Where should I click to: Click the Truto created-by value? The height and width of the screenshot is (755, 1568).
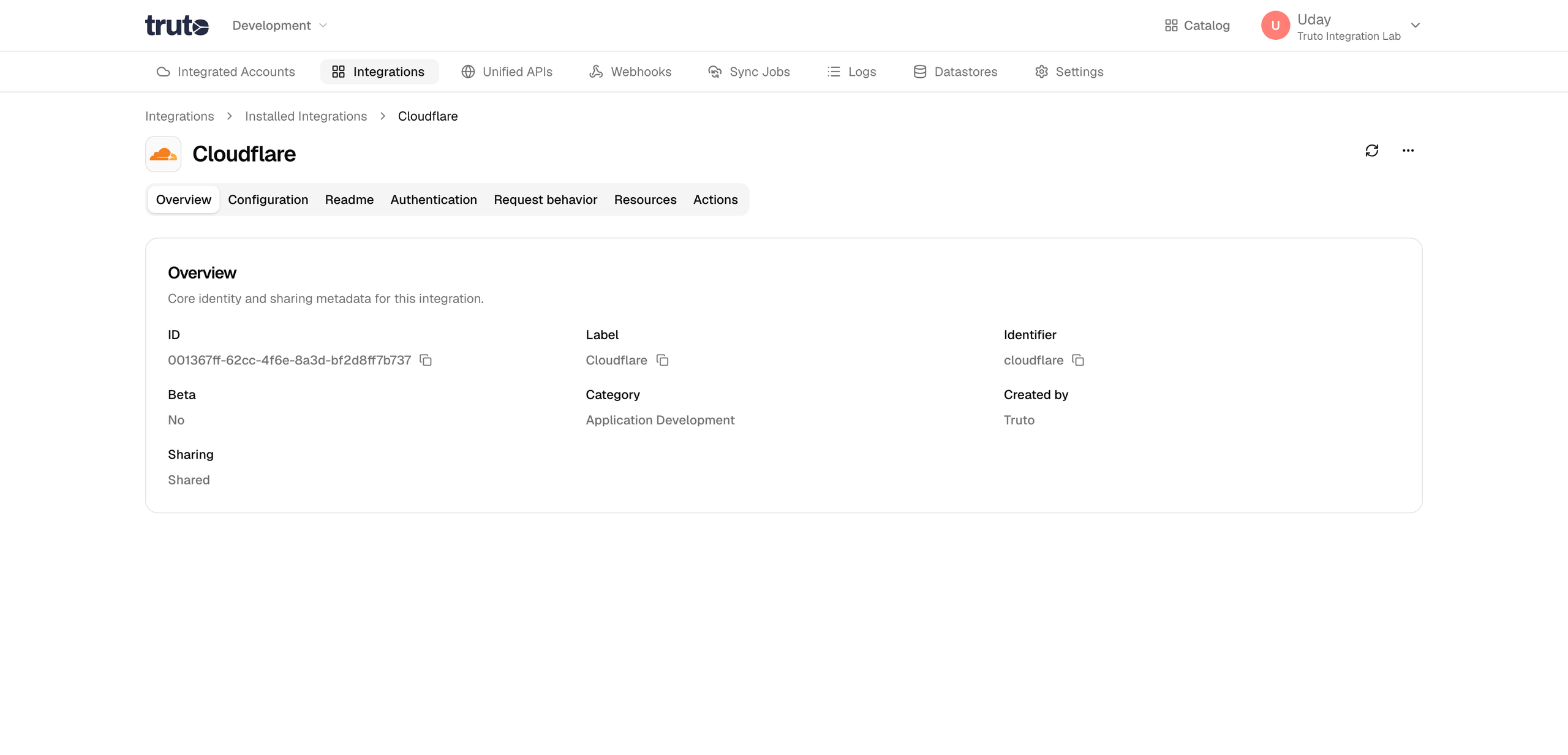(x=1019, y=420)
